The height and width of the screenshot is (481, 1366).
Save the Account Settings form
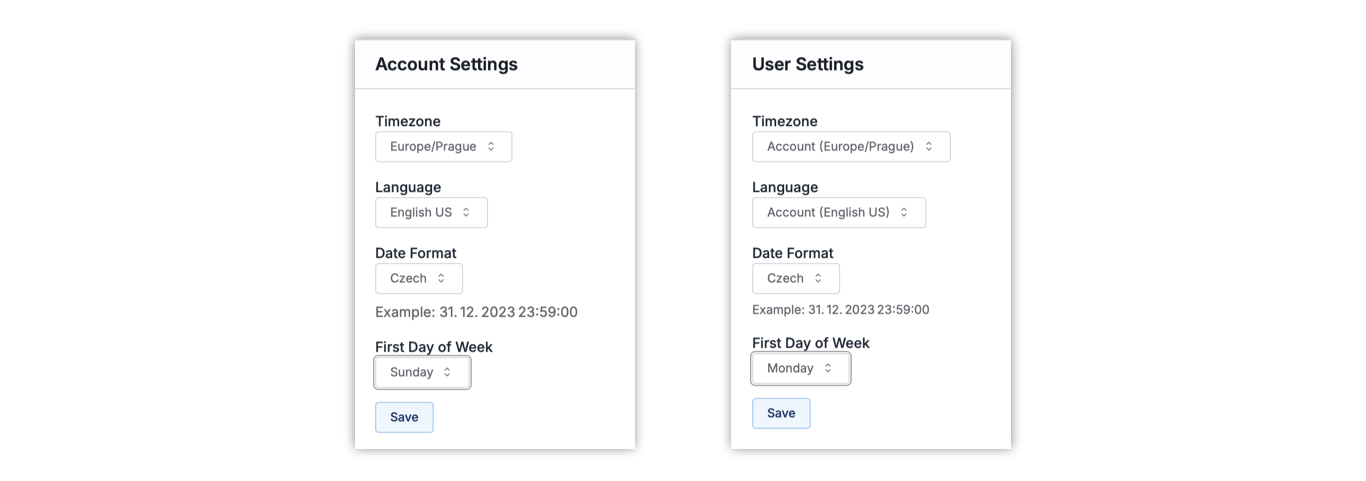(404, 417)
